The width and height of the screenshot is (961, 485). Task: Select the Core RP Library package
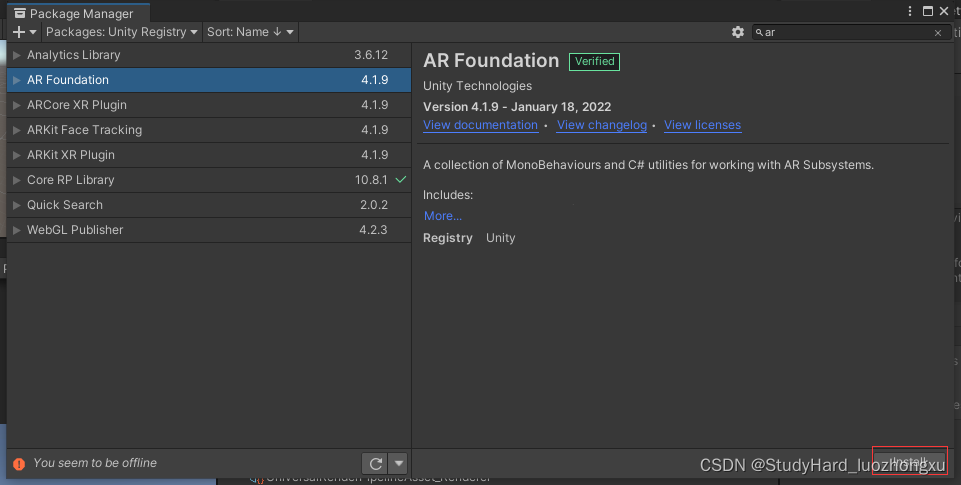(x=209, y=180)
